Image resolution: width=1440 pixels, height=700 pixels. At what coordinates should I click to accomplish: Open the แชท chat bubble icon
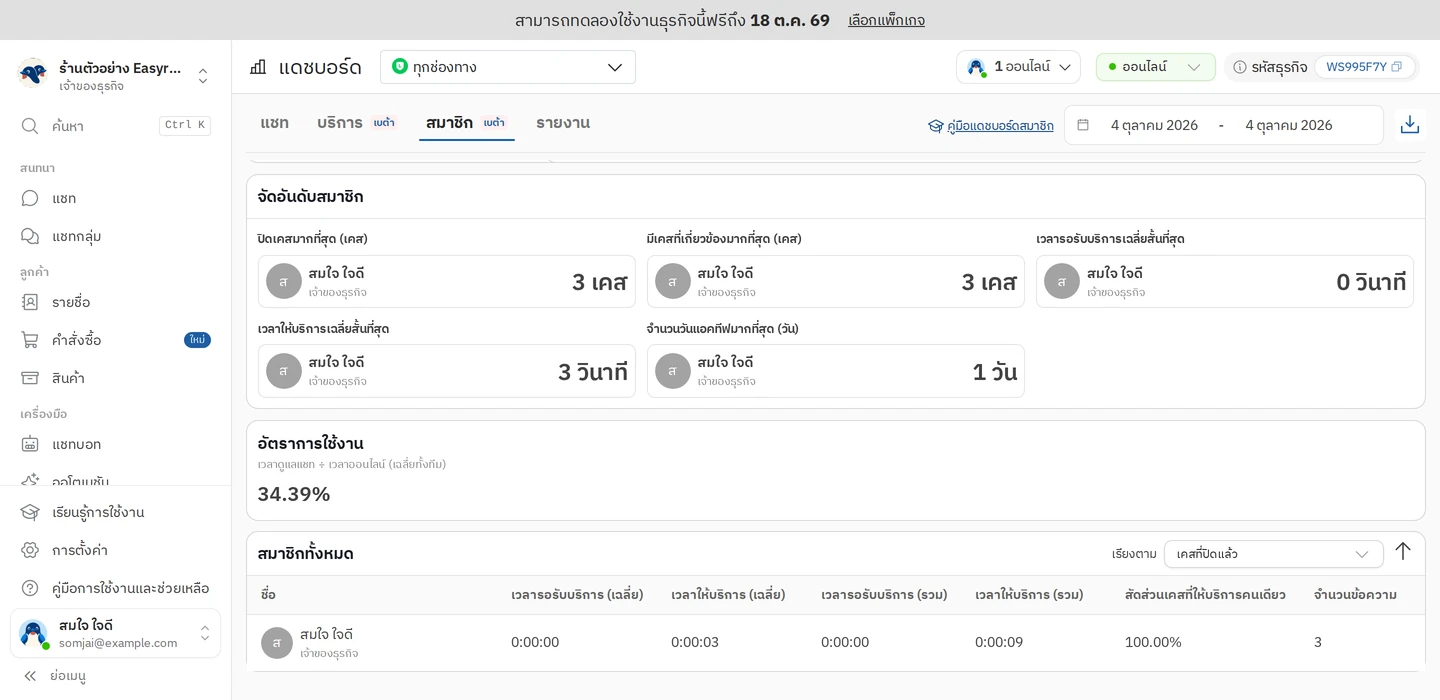tap(30, 198)
